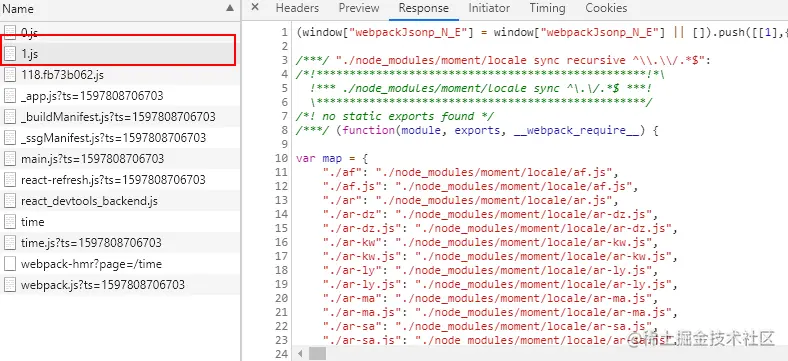Open the Cookies tab
Image resolution: width=788 pixels, height=361 pixels.
coord(606,8)
